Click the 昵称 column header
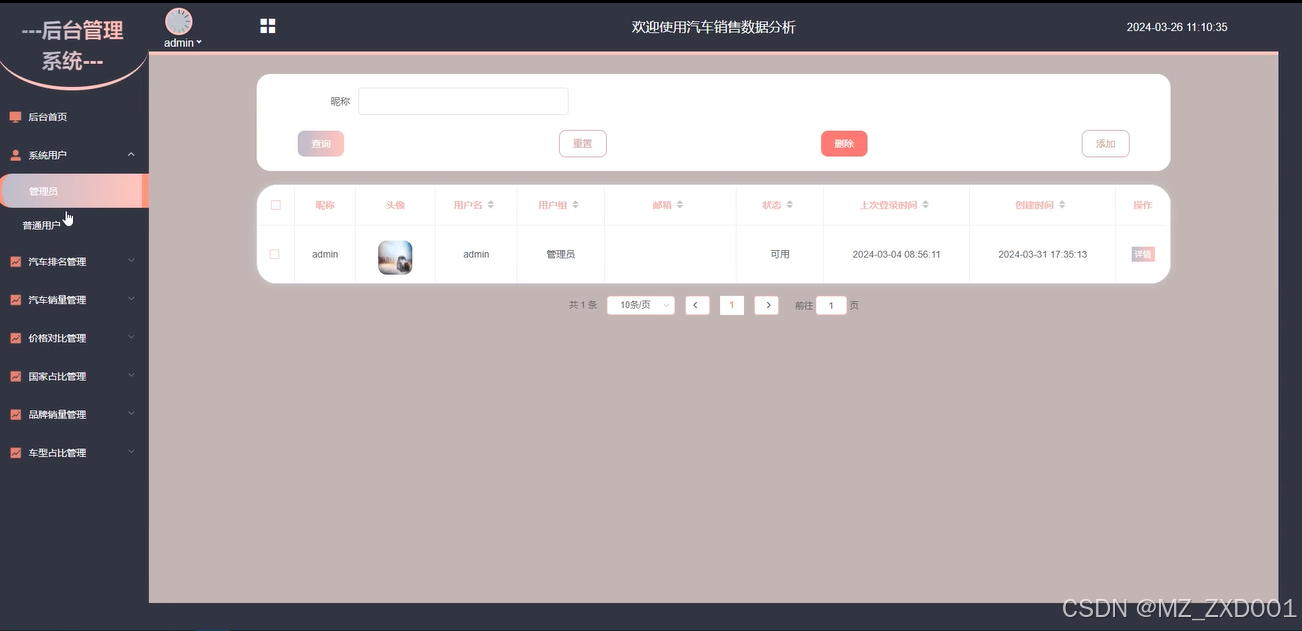This screenshot has width=1302, height=631. (325, 205)
